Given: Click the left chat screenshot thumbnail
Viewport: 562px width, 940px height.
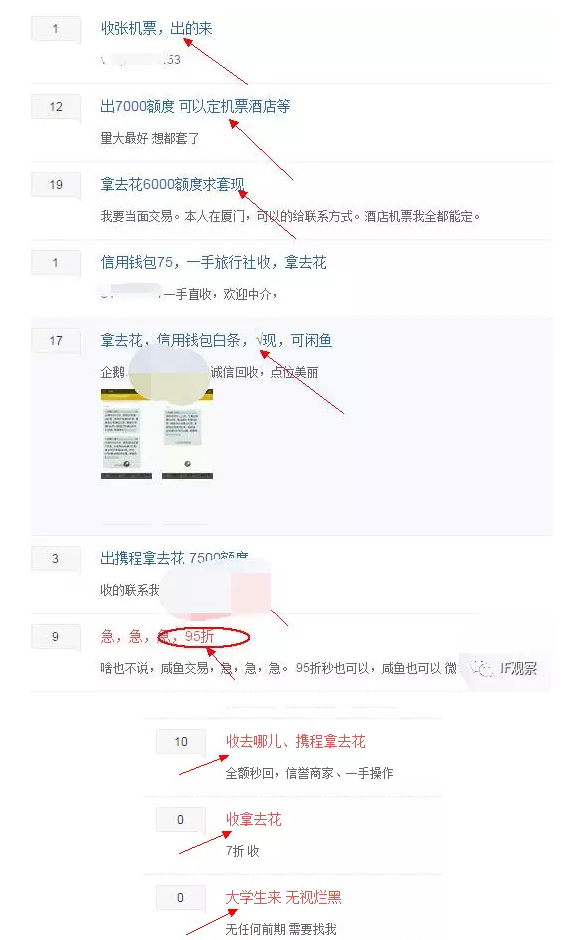Looking at the screenshot, I should click(x=126, y=433).
